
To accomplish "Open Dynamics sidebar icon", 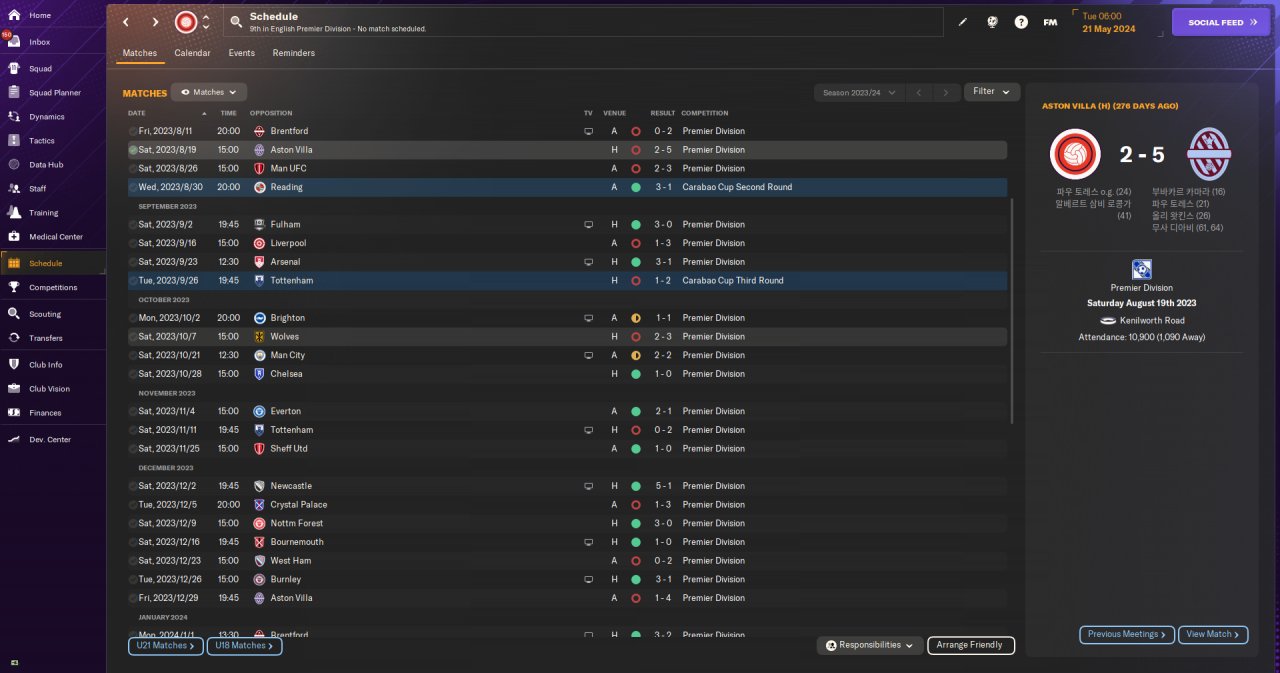I will [x=14, y=117].
